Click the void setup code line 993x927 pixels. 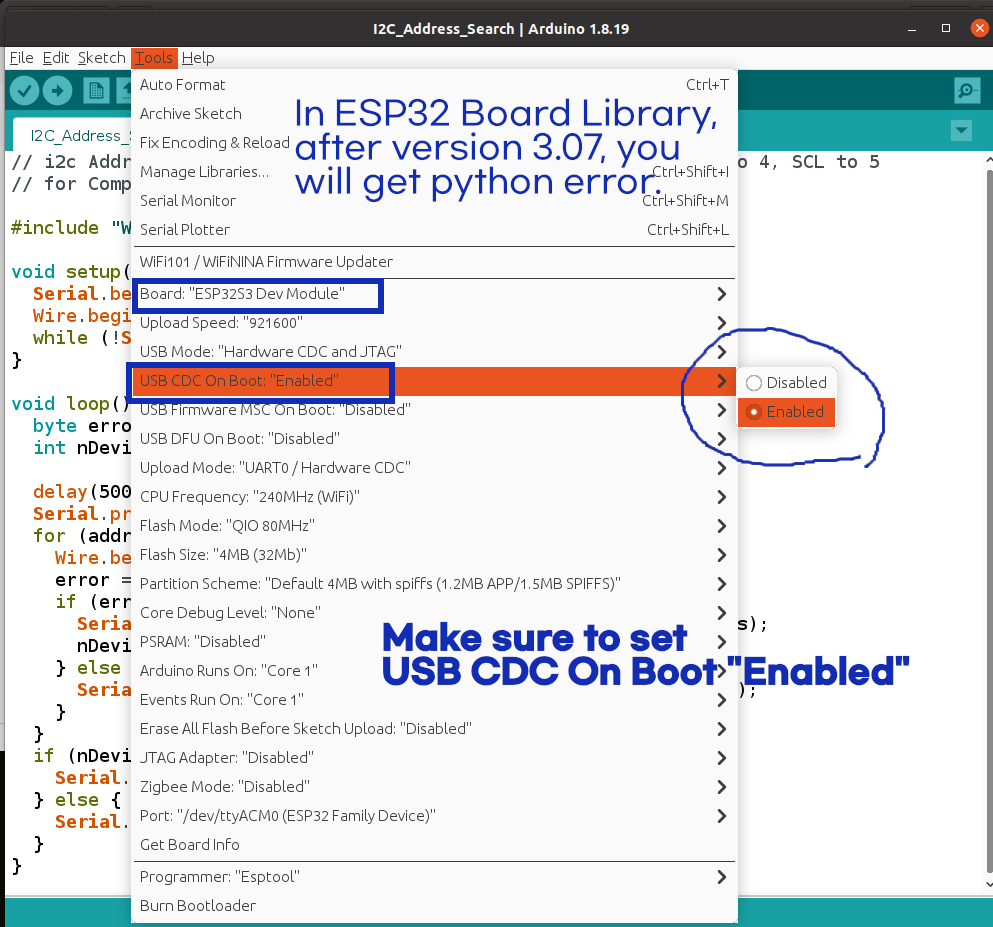click(x=70, y=272)
